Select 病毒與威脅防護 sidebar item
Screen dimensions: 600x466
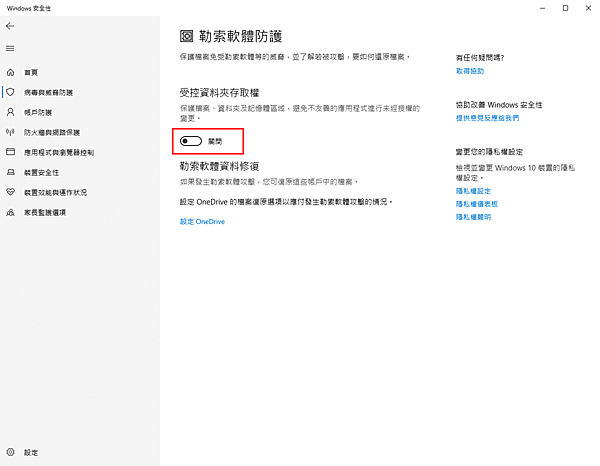(48, 92)
